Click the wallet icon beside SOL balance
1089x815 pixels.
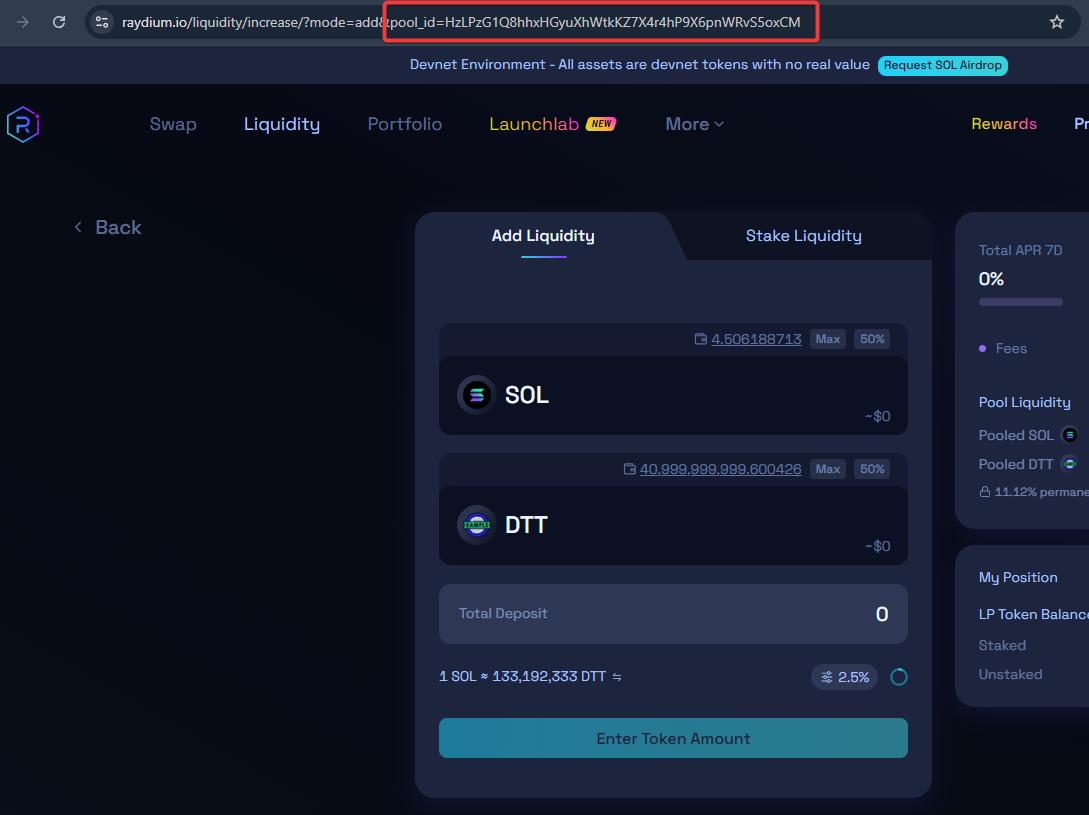pyautogui.click(x=700, y=340)
